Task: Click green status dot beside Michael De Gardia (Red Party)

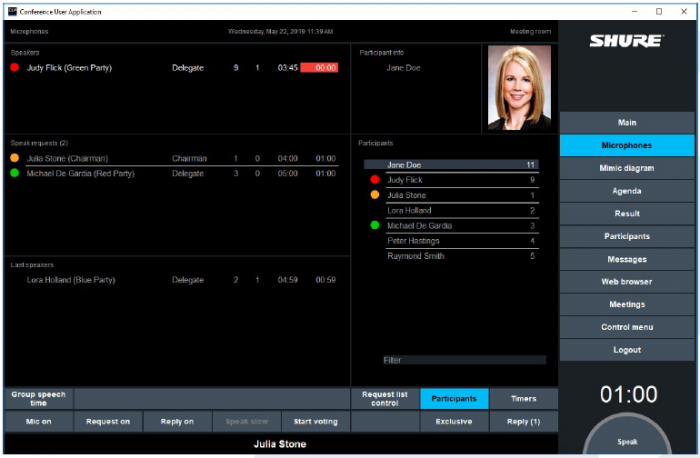Action: [14, 173]
